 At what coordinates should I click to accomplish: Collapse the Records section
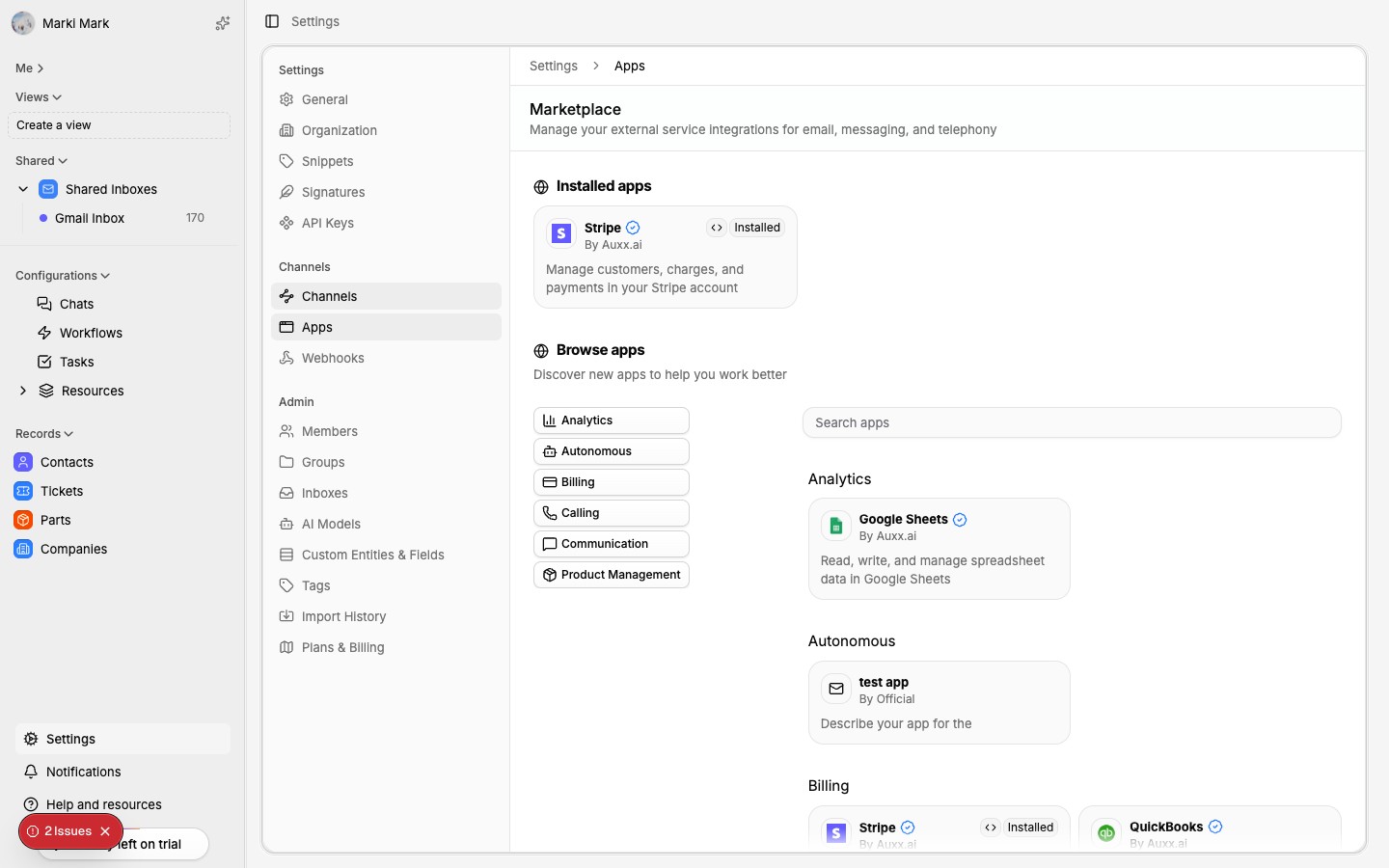coord(44,434)
